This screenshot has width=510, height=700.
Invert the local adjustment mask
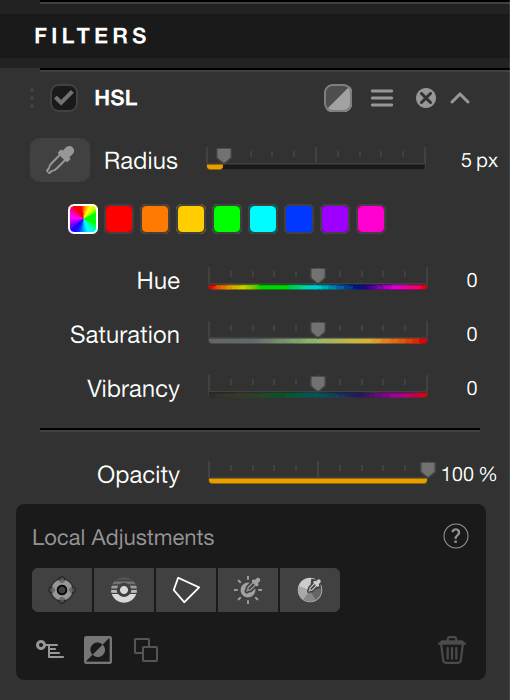(x=98, y=650)
